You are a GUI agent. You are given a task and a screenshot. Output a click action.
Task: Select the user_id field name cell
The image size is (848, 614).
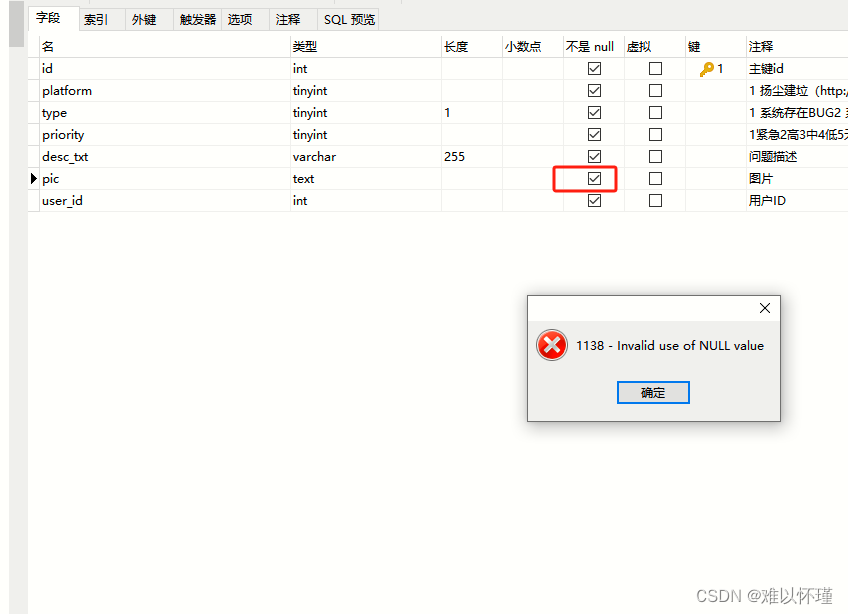[x=165, y=201]
